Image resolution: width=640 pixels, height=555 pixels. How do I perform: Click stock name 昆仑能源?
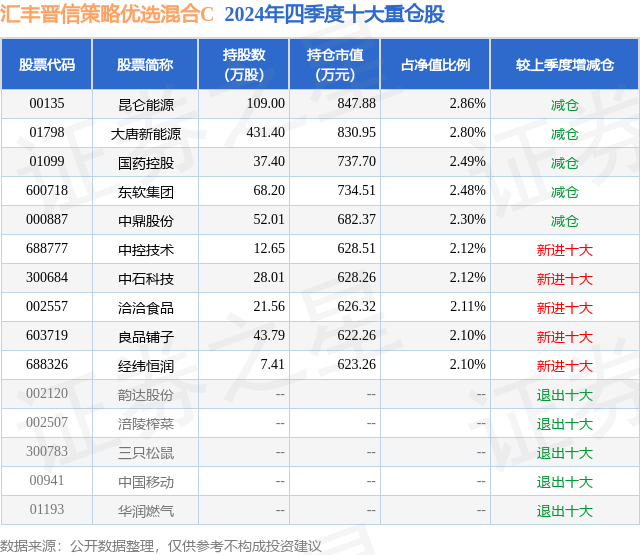[x=146, y=105]
